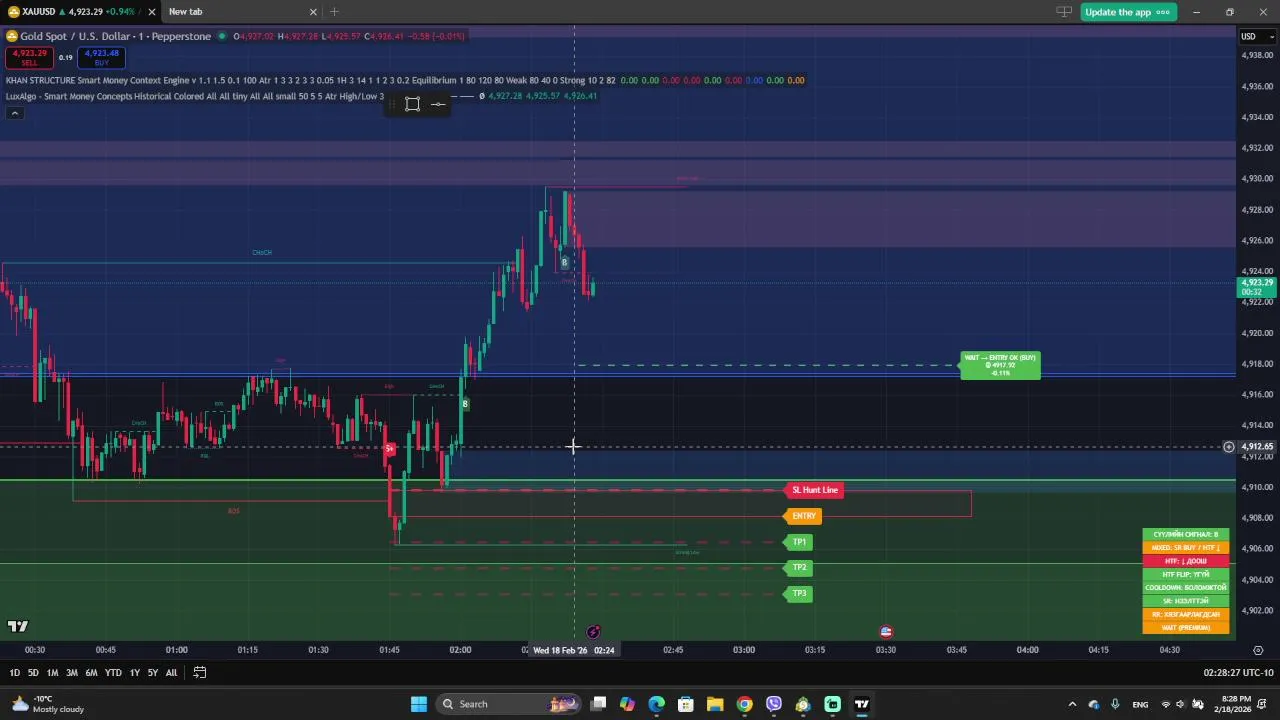The height and width of the screenshot is (720, 1280).
Task: Click the red SELL 4,923.29 button
Action: point(29,57)
